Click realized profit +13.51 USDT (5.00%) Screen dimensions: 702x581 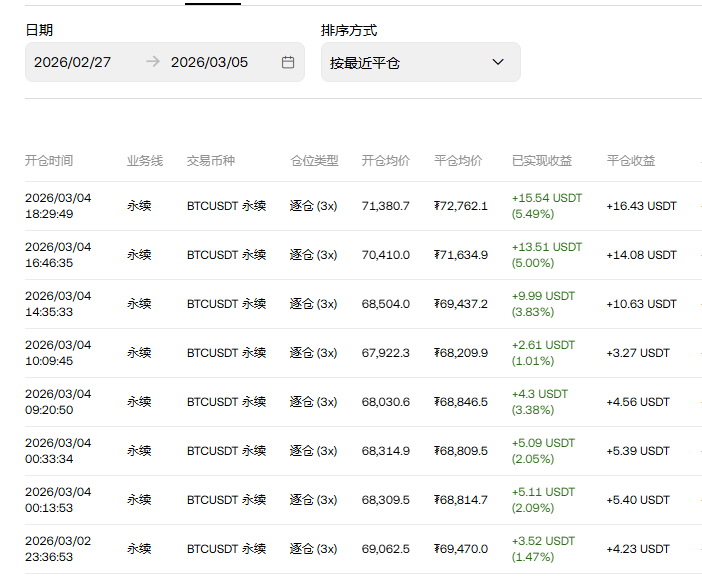pos(547,255)
